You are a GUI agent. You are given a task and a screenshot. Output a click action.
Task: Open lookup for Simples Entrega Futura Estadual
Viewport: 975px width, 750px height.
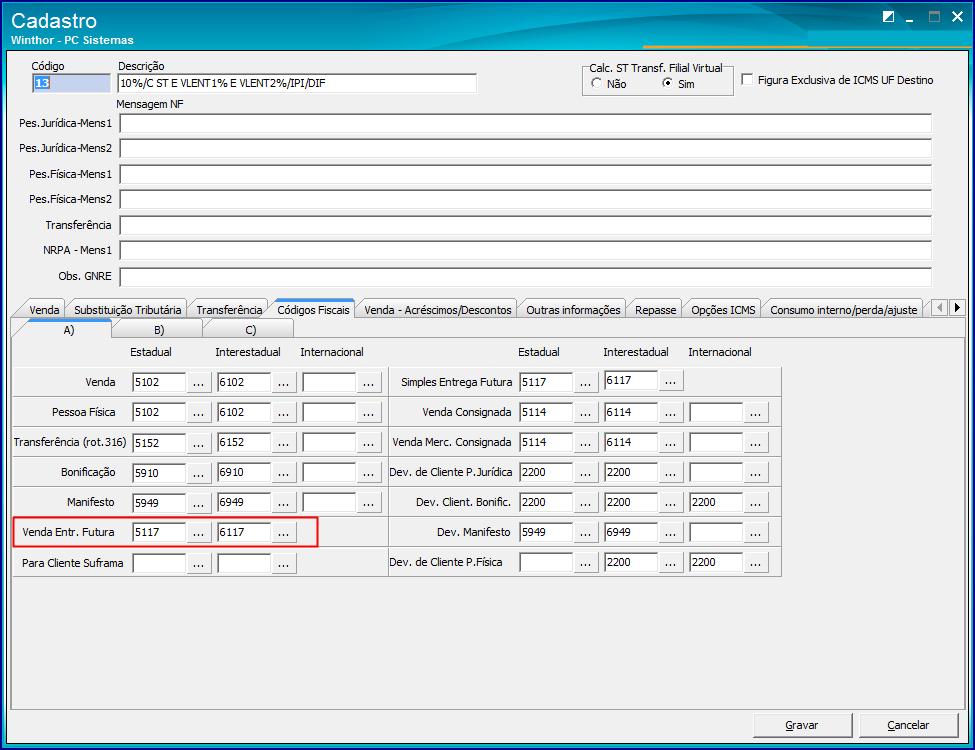click(x=585, y=382)
